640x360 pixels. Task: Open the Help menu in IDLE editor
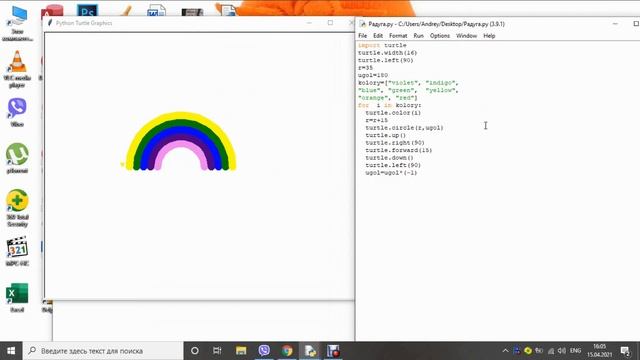(489, 36)
